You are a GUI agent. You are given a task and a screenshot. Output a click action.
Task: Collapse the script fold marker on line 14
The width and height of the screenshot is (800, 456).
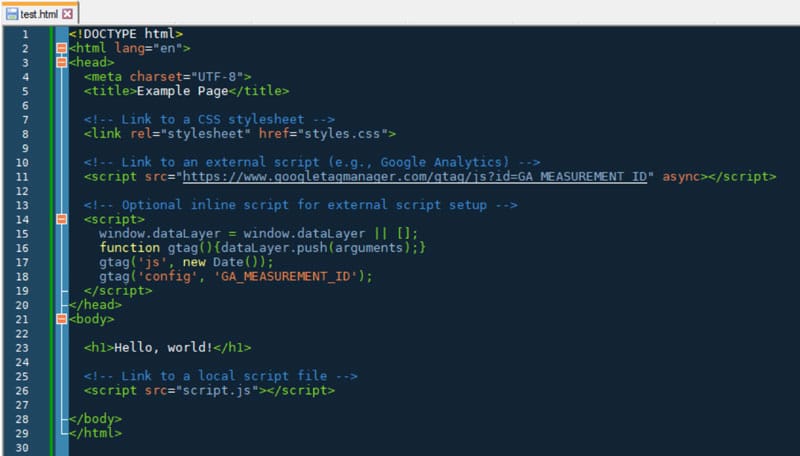click(x=61, y=219)
